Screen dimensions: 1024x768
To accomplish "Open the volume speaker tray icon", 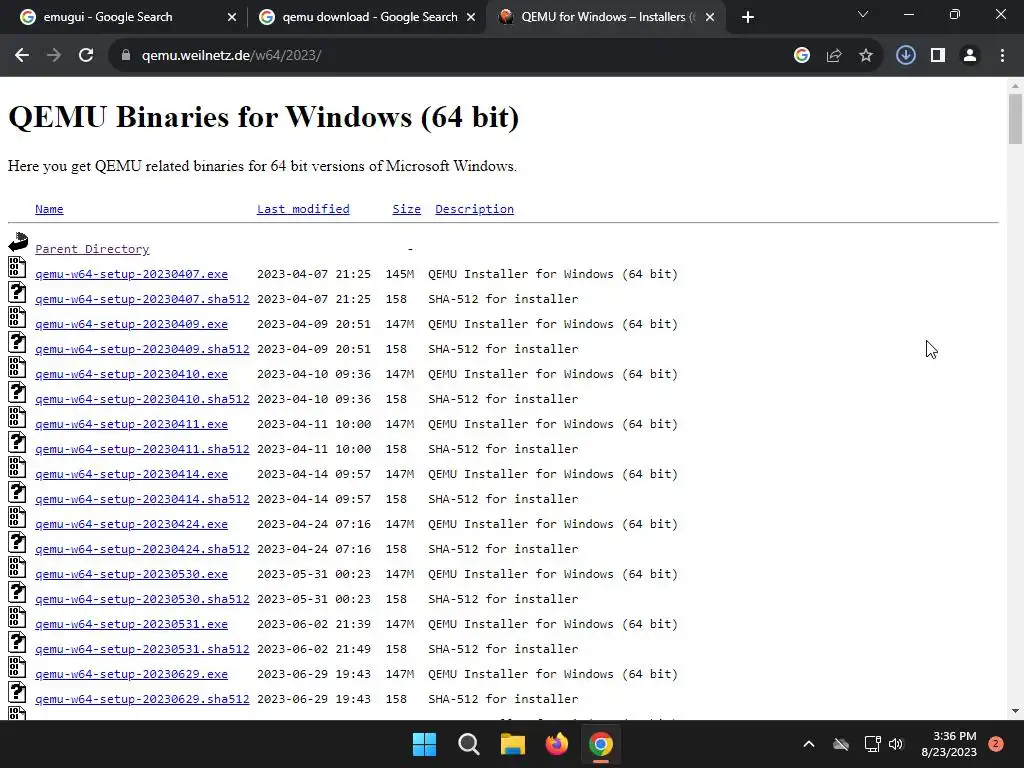I will [x=895, y=744].
